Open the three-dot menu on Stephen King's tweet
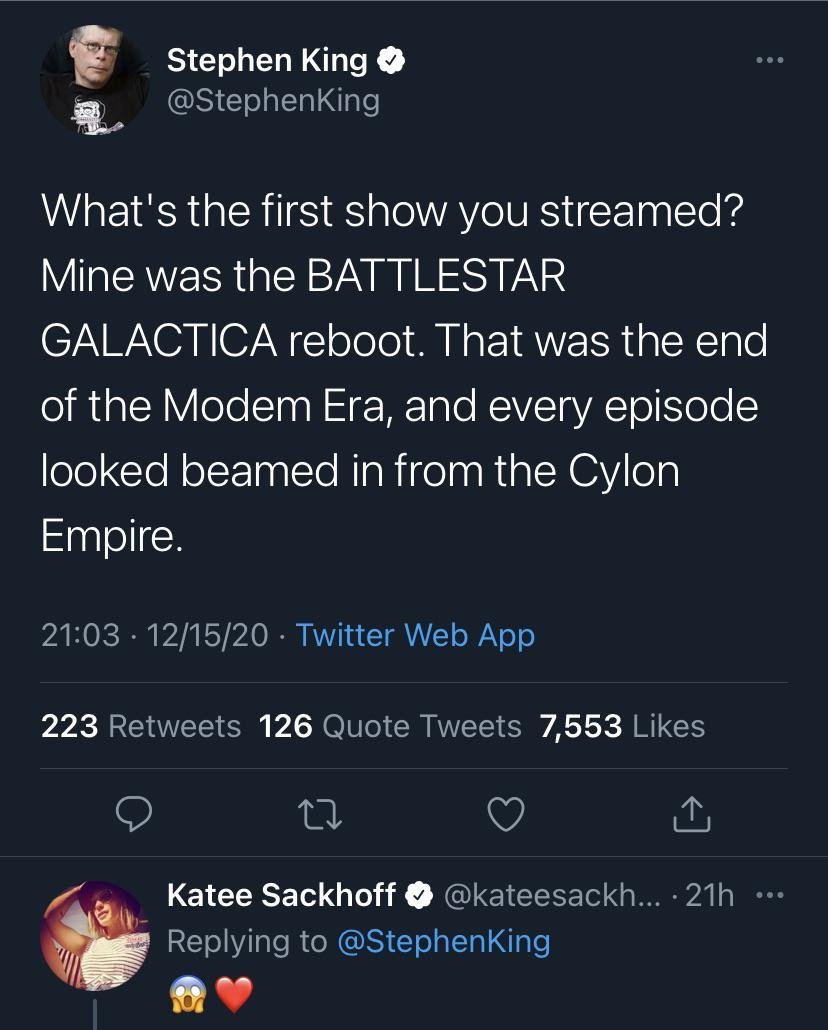Viewport: 828px width, 1030px height. pos(770,62)
